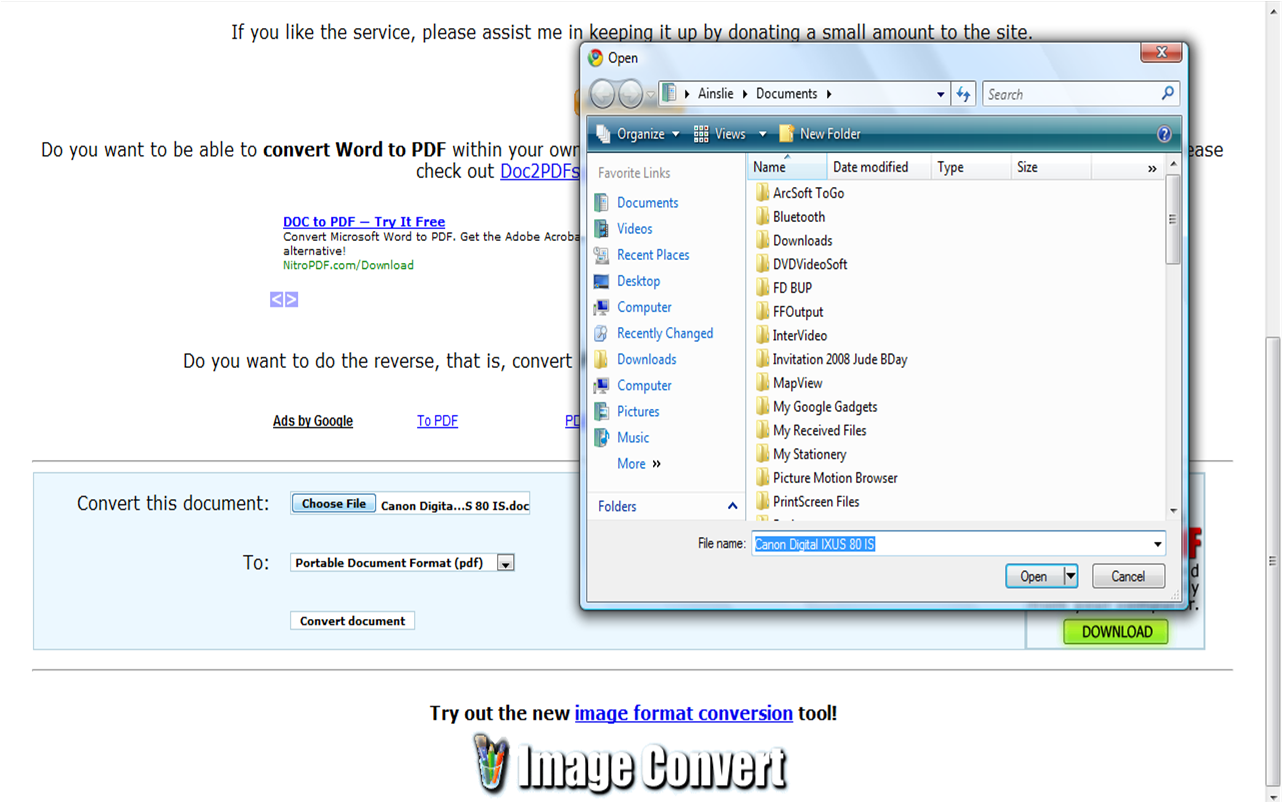Open the Organize menu
This screenshot has height=803, width=1285.
click(638, 134)
